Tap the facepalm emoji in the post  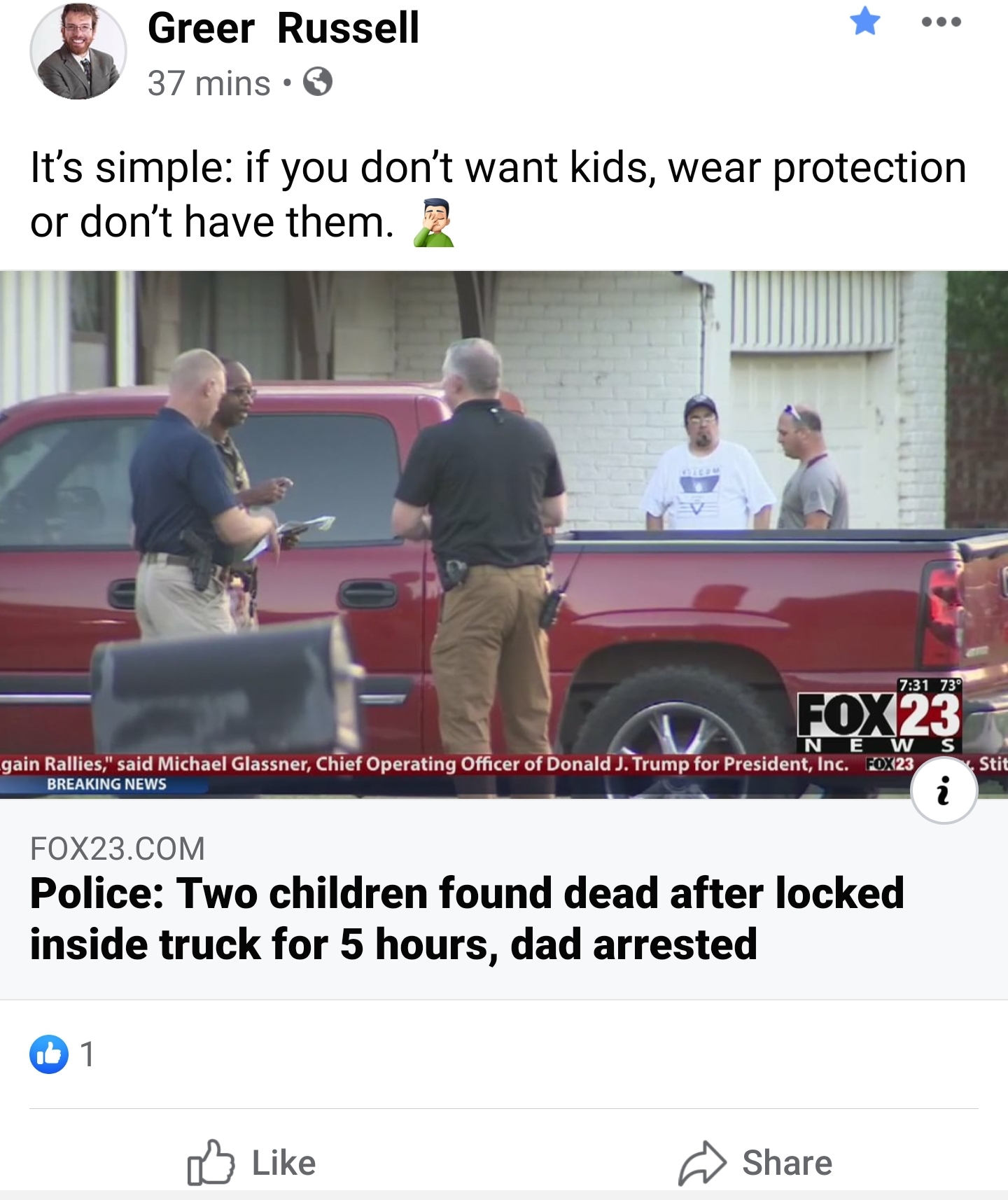pos(434,223)
